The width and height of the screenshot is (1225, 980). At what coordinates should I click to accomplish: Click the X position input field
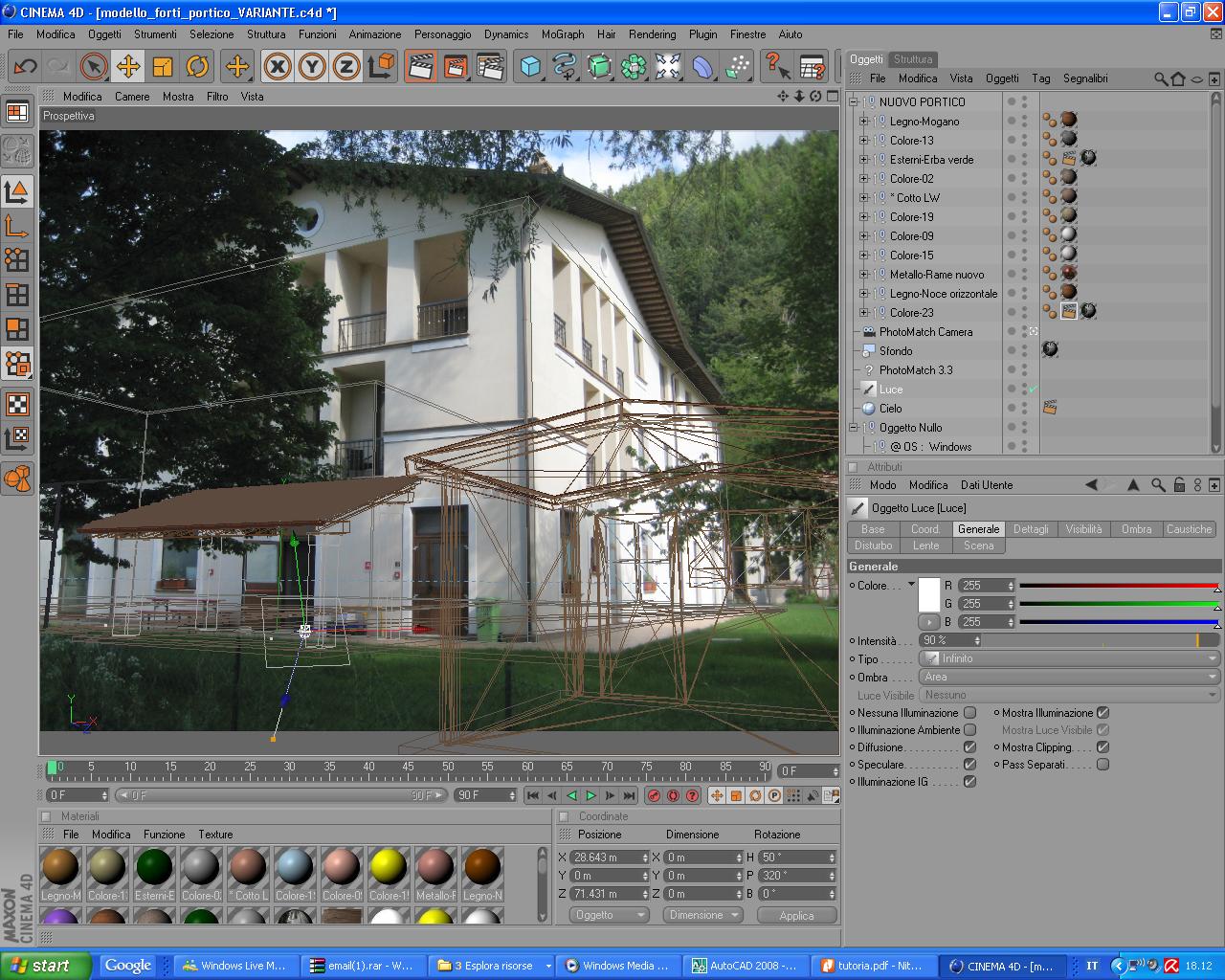click(x=611, y=857)
